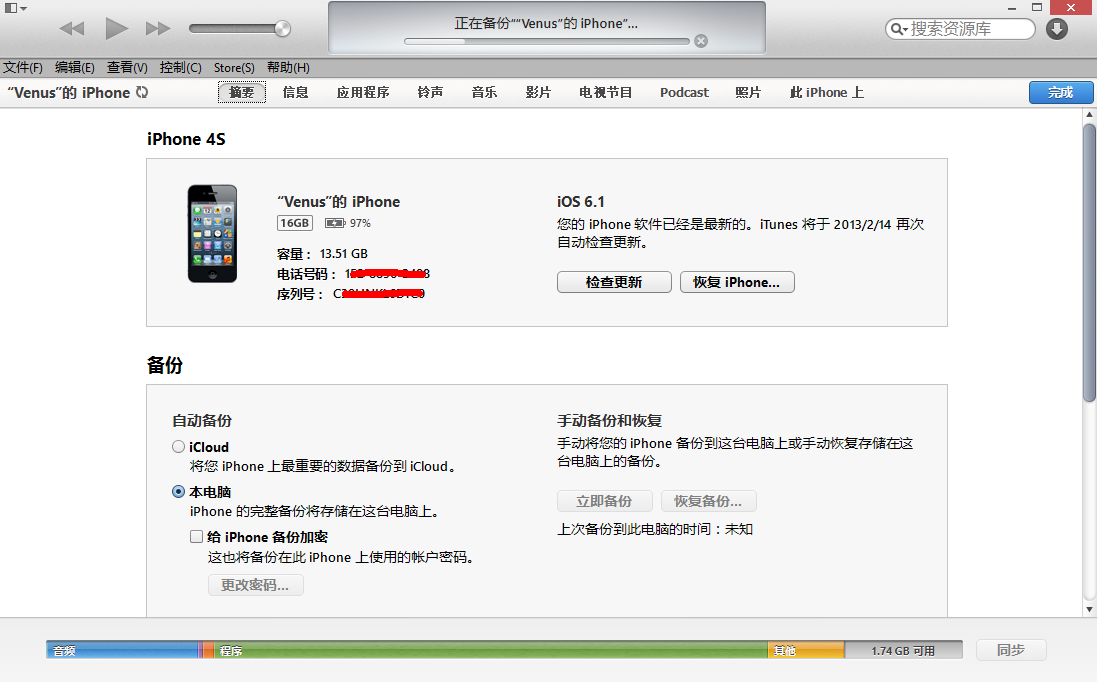The width and height of the screenshot is (1097, 682).
Task: Click the "Venus"的 iPhone device name in toolbar
Action: point(69,92)
